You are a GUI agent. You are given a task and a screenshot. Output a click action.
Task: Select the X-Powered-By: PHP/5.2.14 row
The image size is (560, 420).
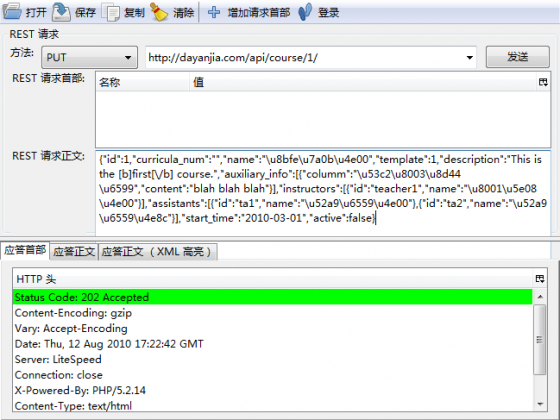point(272,390)
